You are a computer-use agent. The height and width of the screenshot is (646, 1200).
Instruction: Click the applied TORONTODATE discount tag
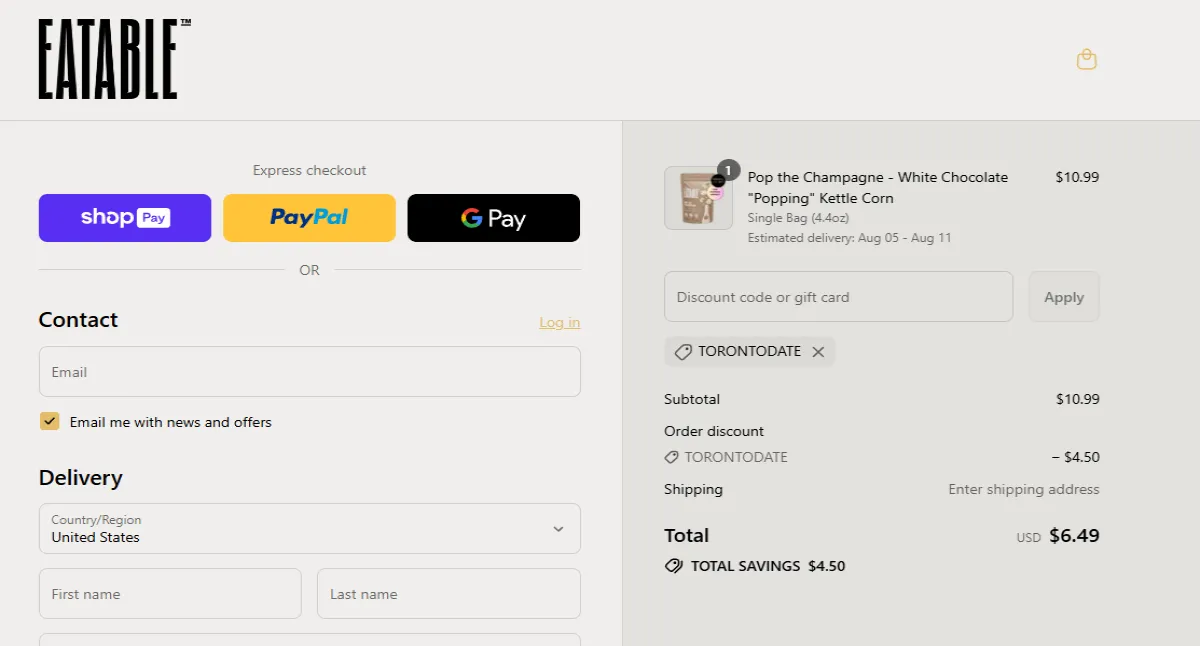coord(740,352)
